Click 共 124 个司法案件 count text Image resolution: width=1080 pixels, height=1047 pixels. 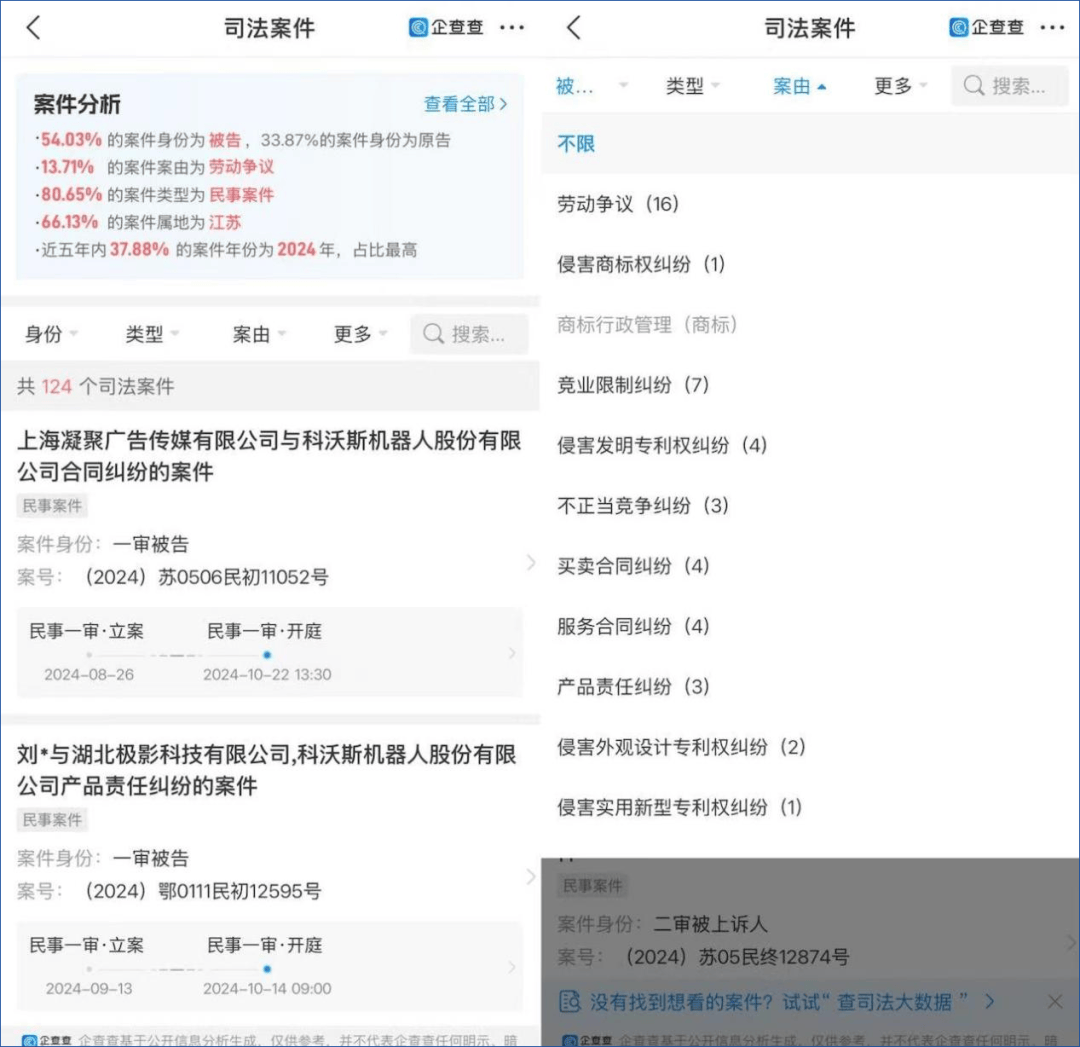[x=96, y=386]
